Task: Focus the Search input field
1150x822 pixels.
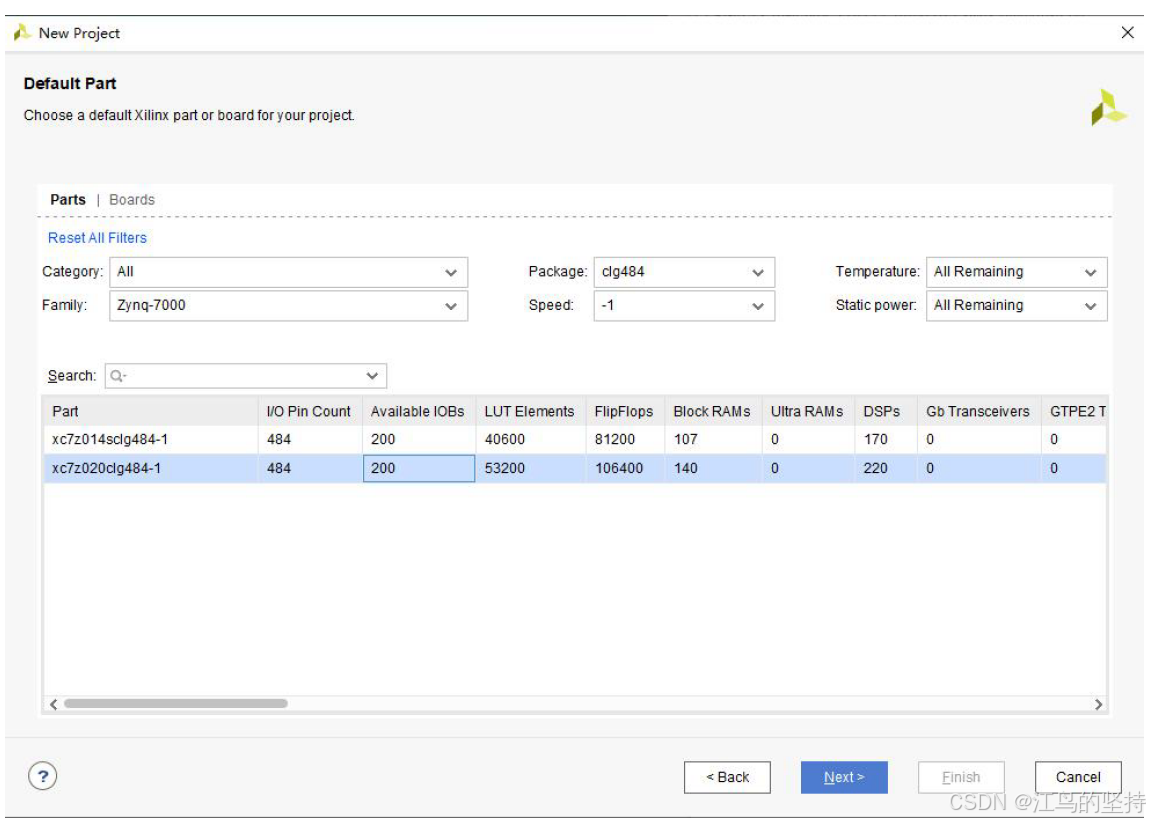Action: (246, 376)
